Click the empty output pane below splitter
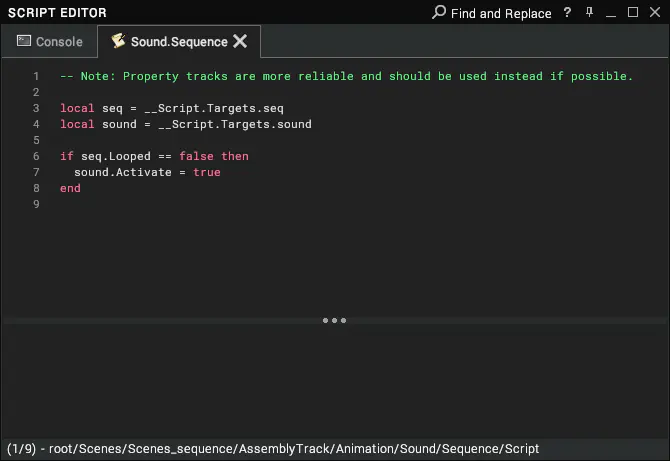The width and height of the screenshot is (670, 461). 335,380
